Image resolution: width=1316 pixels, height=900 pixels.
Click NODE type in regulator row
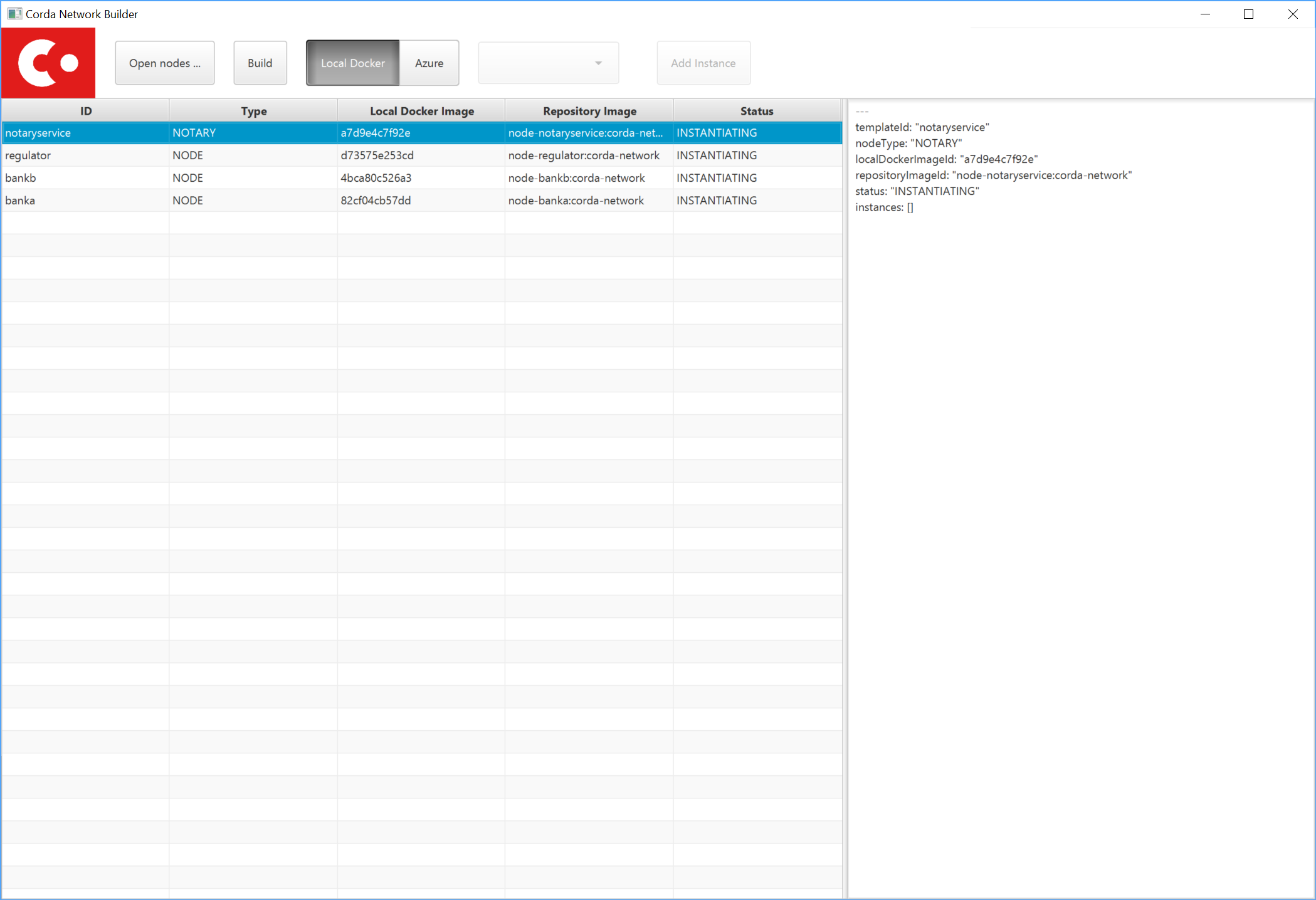(253, 155)
